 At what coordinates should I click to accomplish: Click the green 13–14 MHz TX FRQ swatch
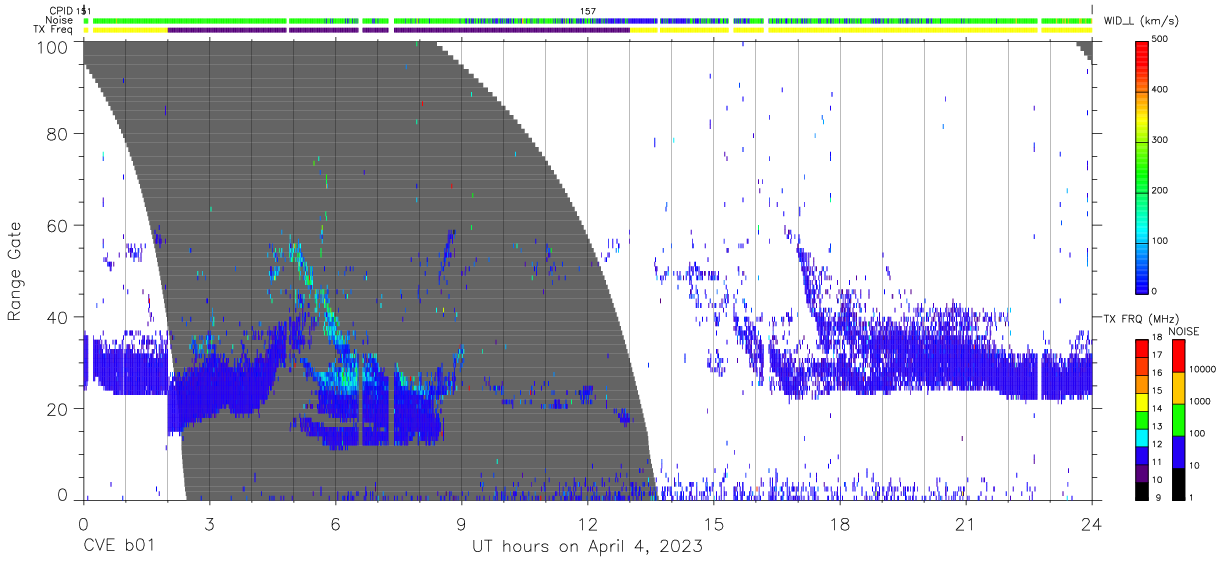1141,419
